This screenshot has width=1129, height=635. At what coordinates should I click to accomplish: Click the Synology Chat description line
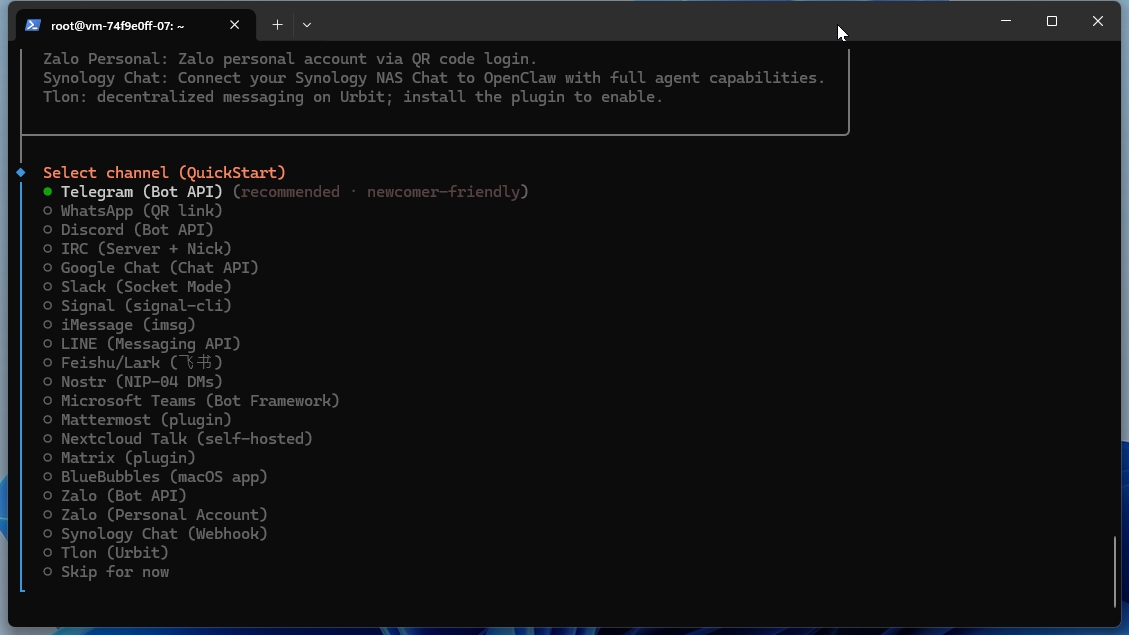click(434, 78)
